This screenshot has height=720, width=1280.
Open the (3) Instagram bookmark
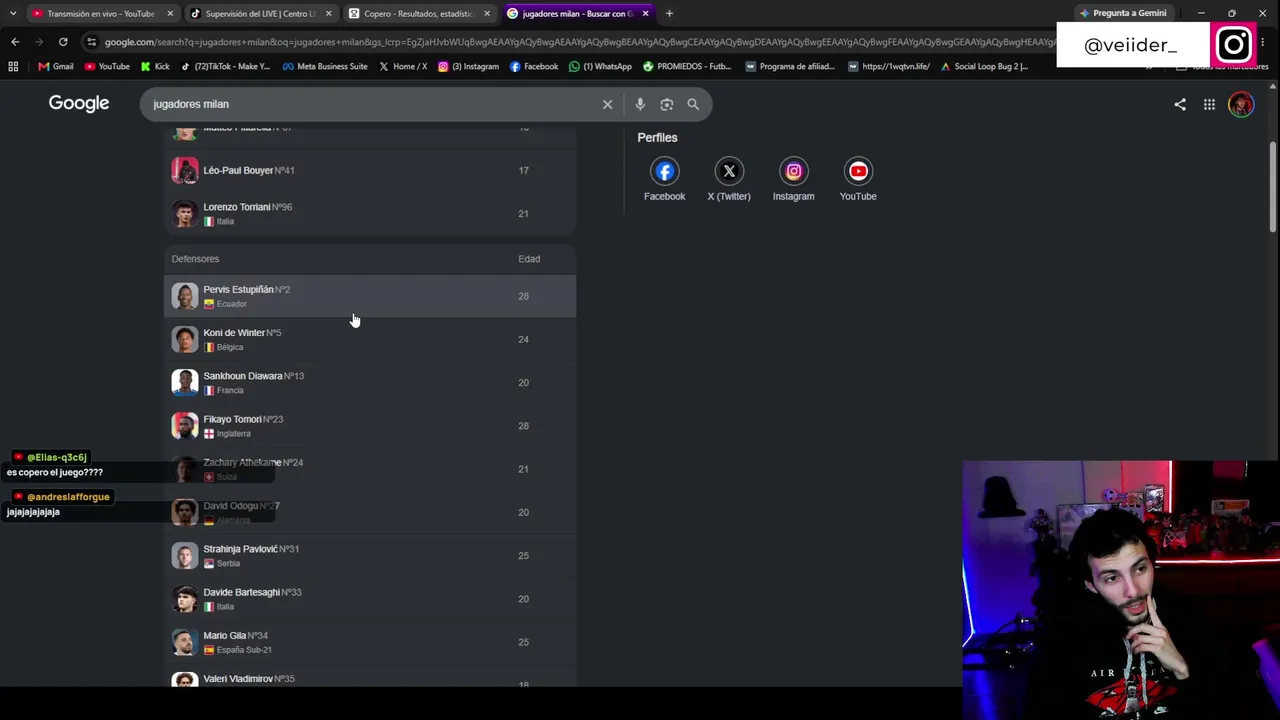pyautogui.click(x=468, y=66)
